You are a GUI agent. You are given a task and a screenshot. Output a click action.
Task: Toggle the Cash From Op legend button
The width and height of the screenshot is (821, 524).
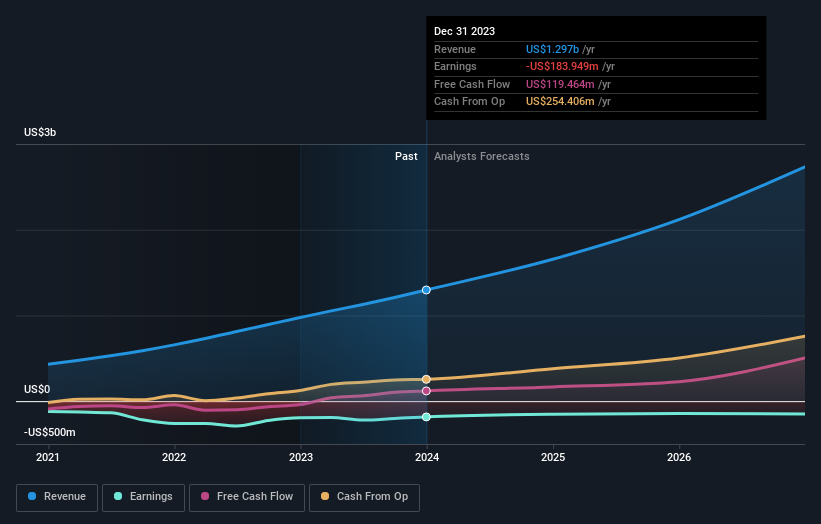pos(364,497)
